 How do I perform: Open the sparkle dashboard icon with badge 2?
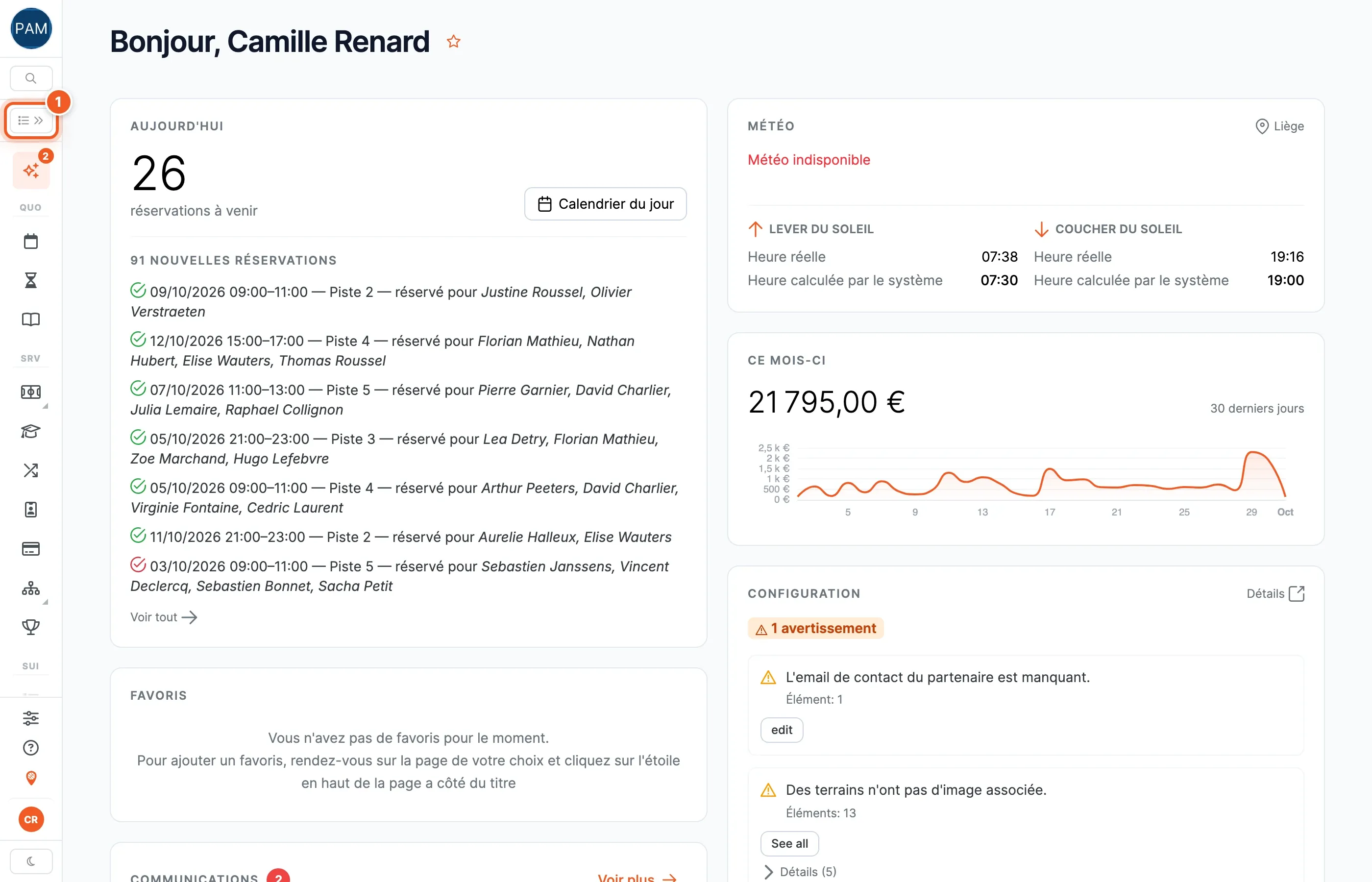pyautogui.click(x=31, y=170)
